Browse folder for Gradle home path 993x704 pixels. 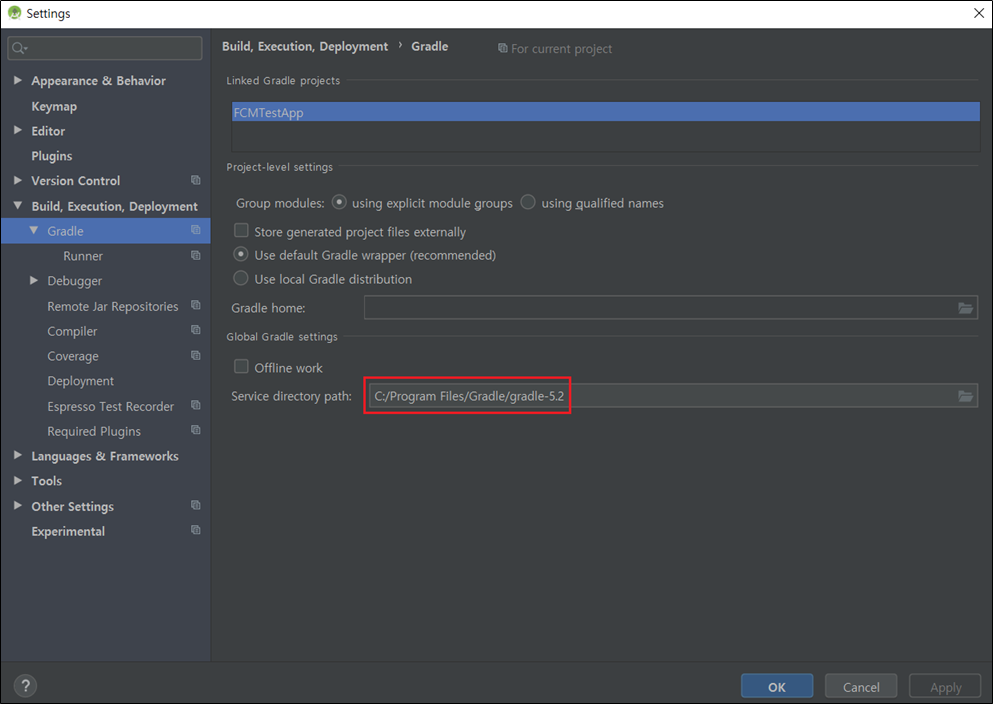point(965,308)
